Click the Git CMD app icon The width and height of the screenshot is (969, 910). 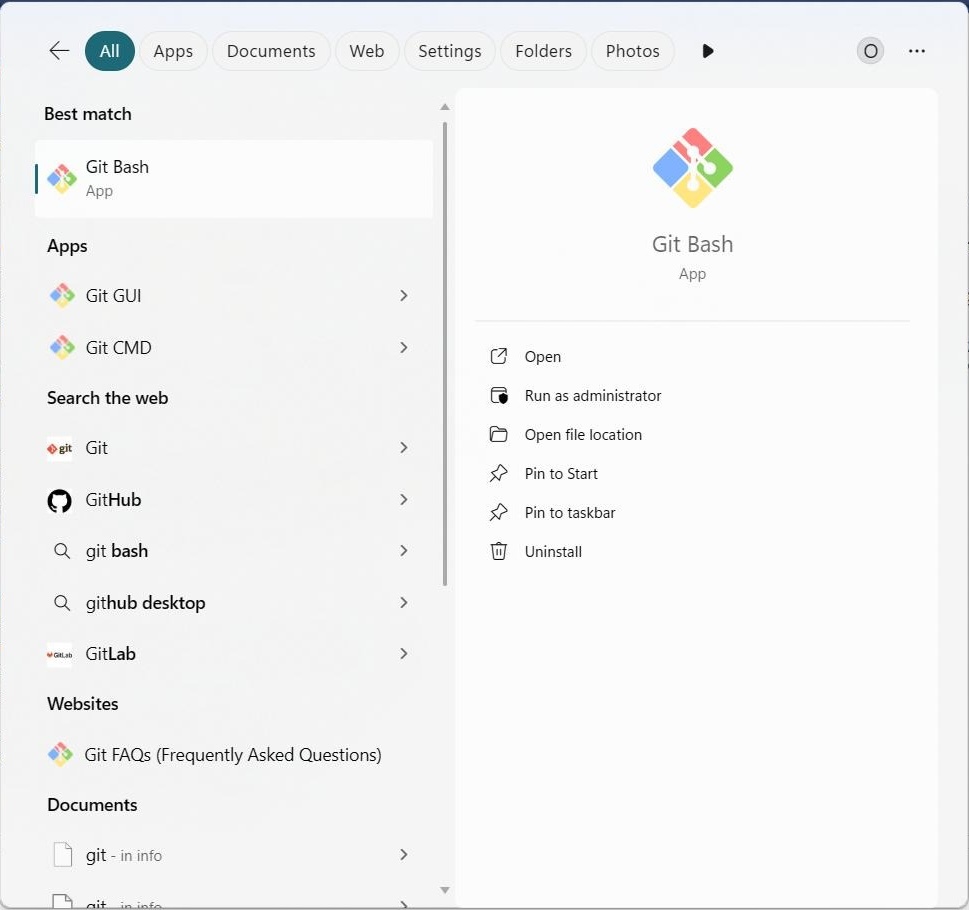62,348
